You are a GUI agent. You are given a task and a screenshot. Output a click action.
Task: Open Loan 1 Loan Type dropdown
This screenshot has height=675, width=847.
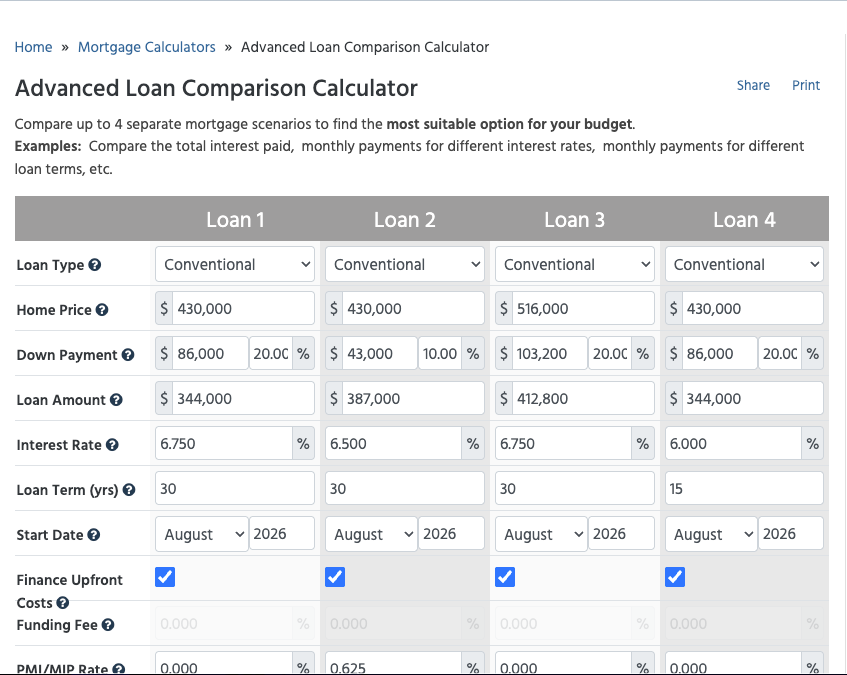pos(235,264)
